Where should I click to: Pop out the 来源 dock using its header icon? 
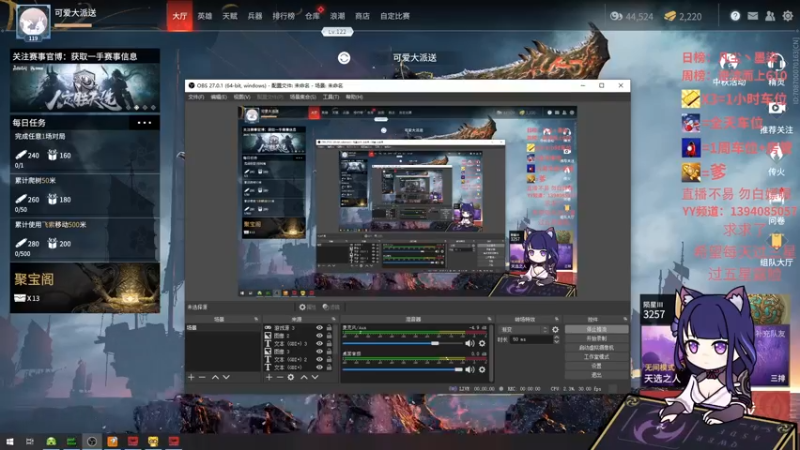tap(334, 319)
